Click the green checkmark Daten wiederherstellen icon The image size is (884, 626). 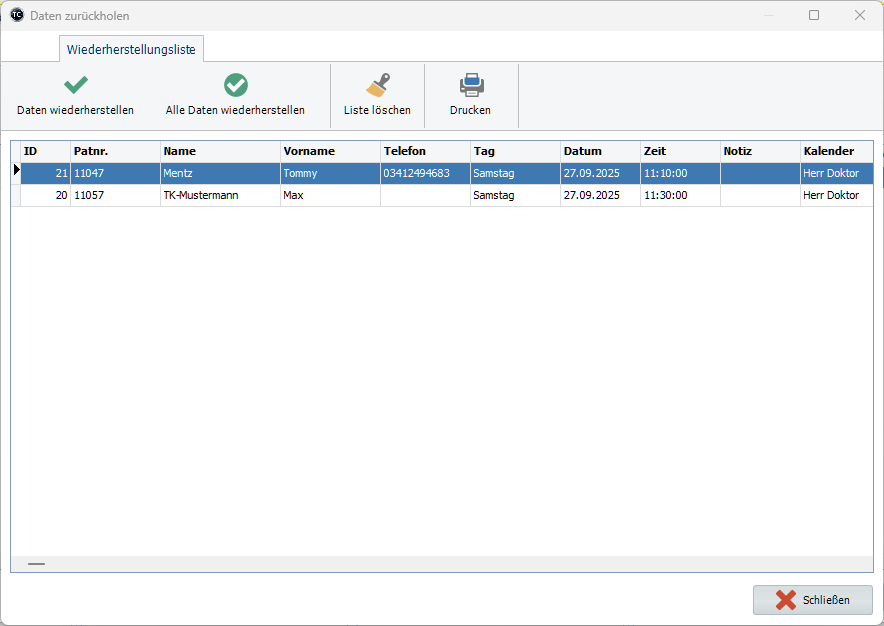click(x=75, y=85)
